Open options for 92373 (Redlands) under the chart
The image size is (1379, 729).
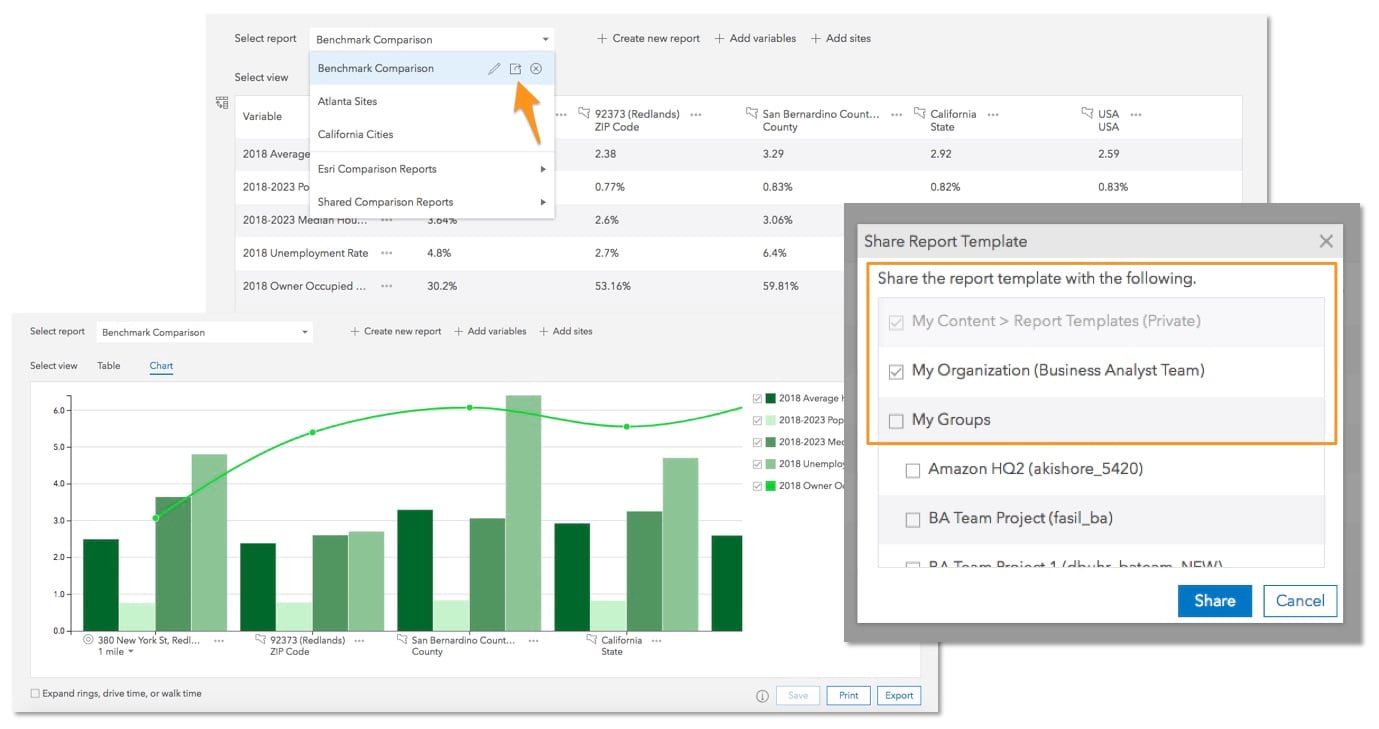(359, 640)
